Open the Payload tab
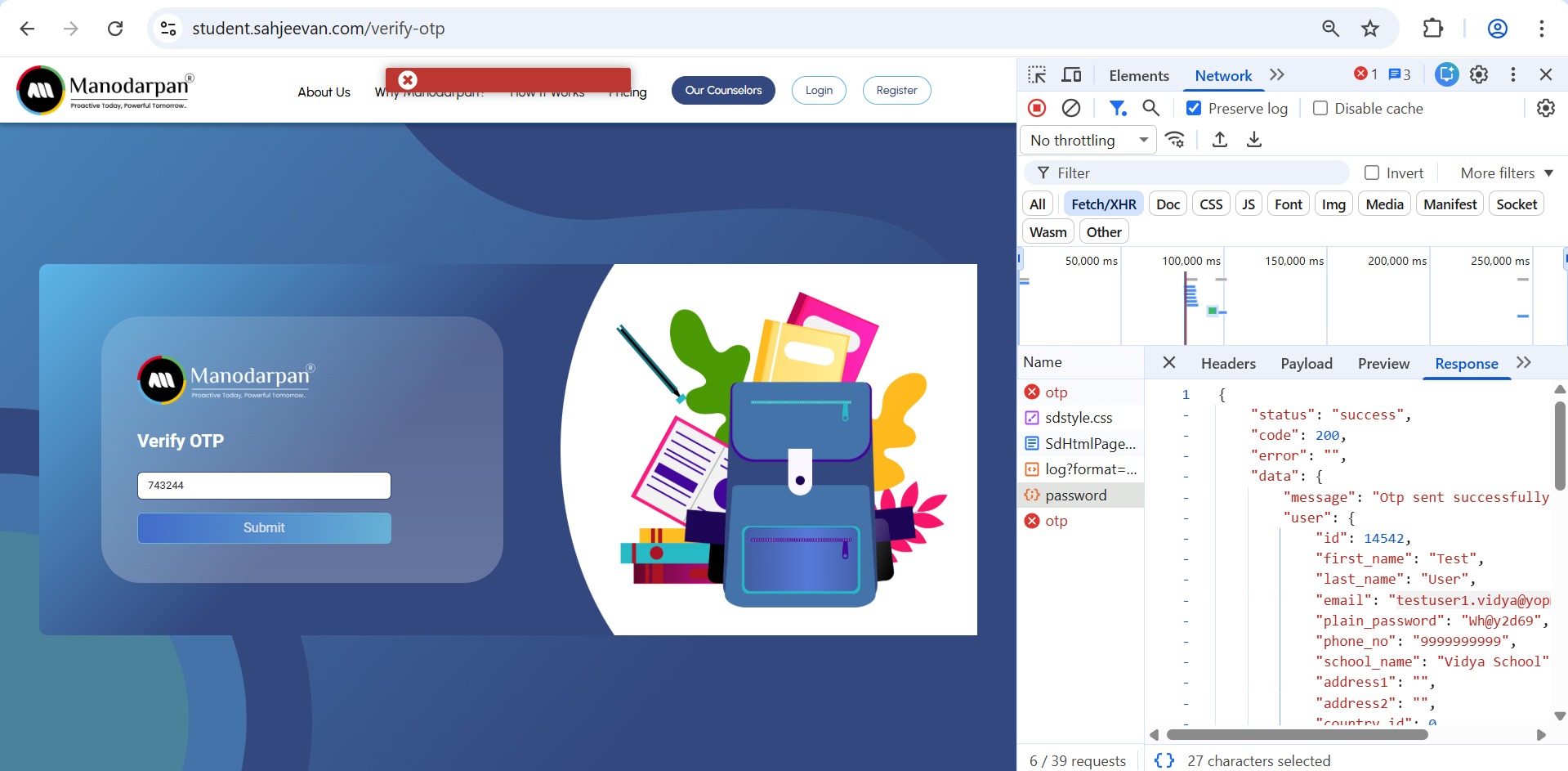Viewport: 1568px width, 771px height. pos(1306,363)
